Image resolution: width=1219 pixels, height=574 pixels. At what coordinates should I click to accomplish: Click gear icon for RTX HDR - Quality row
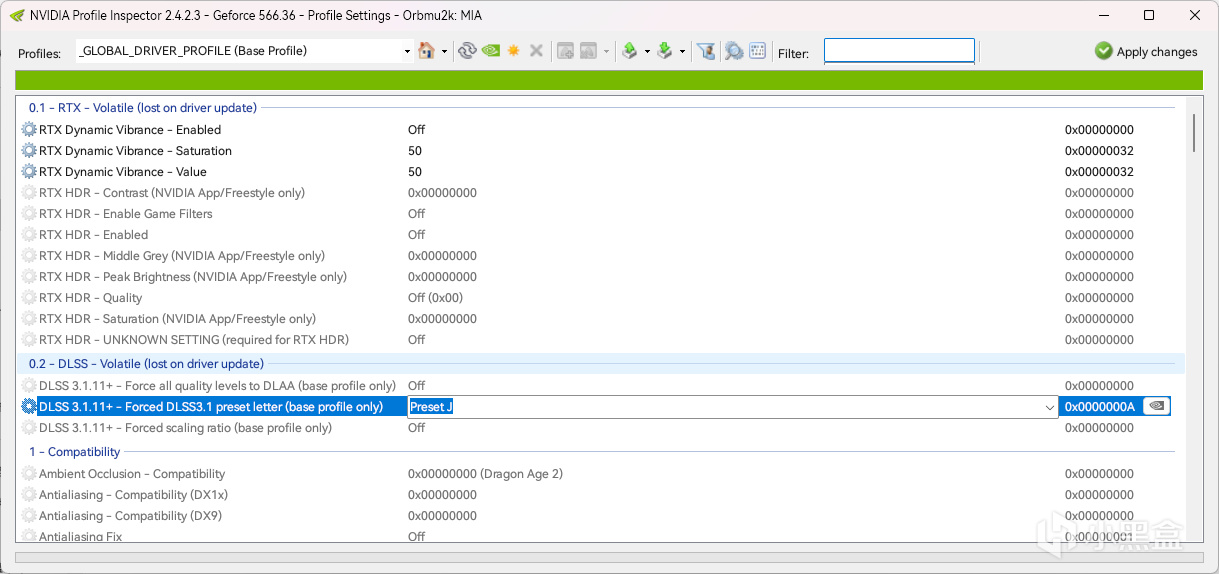29,298
